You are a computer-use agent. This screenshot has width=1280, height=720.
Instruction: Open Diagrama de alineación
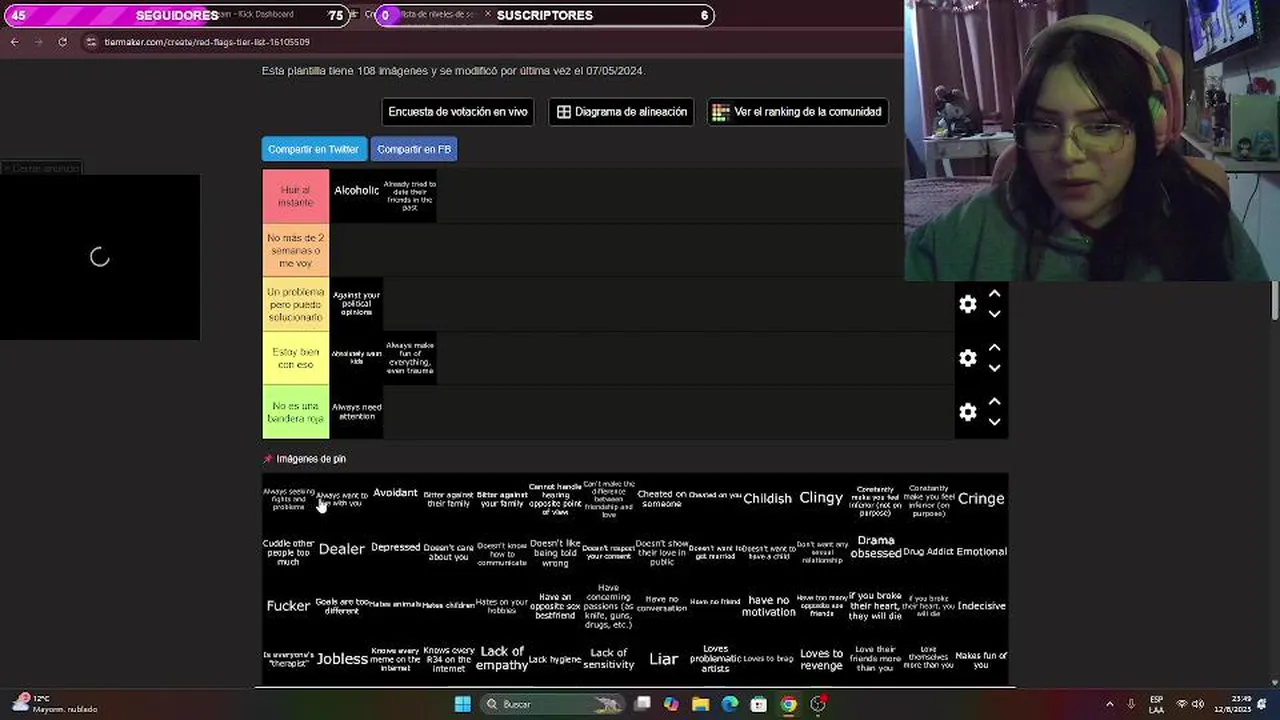[621, 112]
